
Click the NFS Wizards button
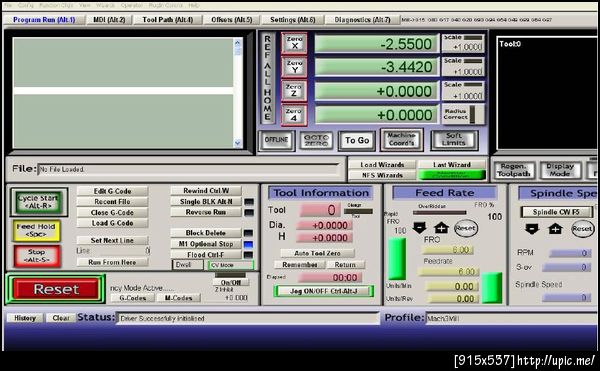(382, 175)
